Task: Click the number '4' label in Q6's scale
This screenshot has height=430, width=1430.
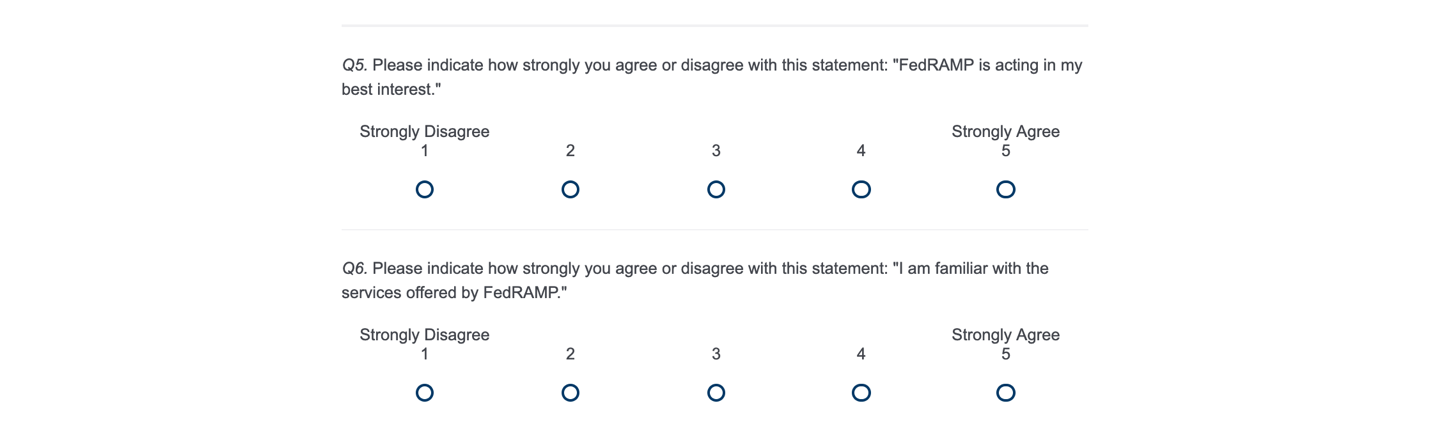Action: click(x=861, y=354)
